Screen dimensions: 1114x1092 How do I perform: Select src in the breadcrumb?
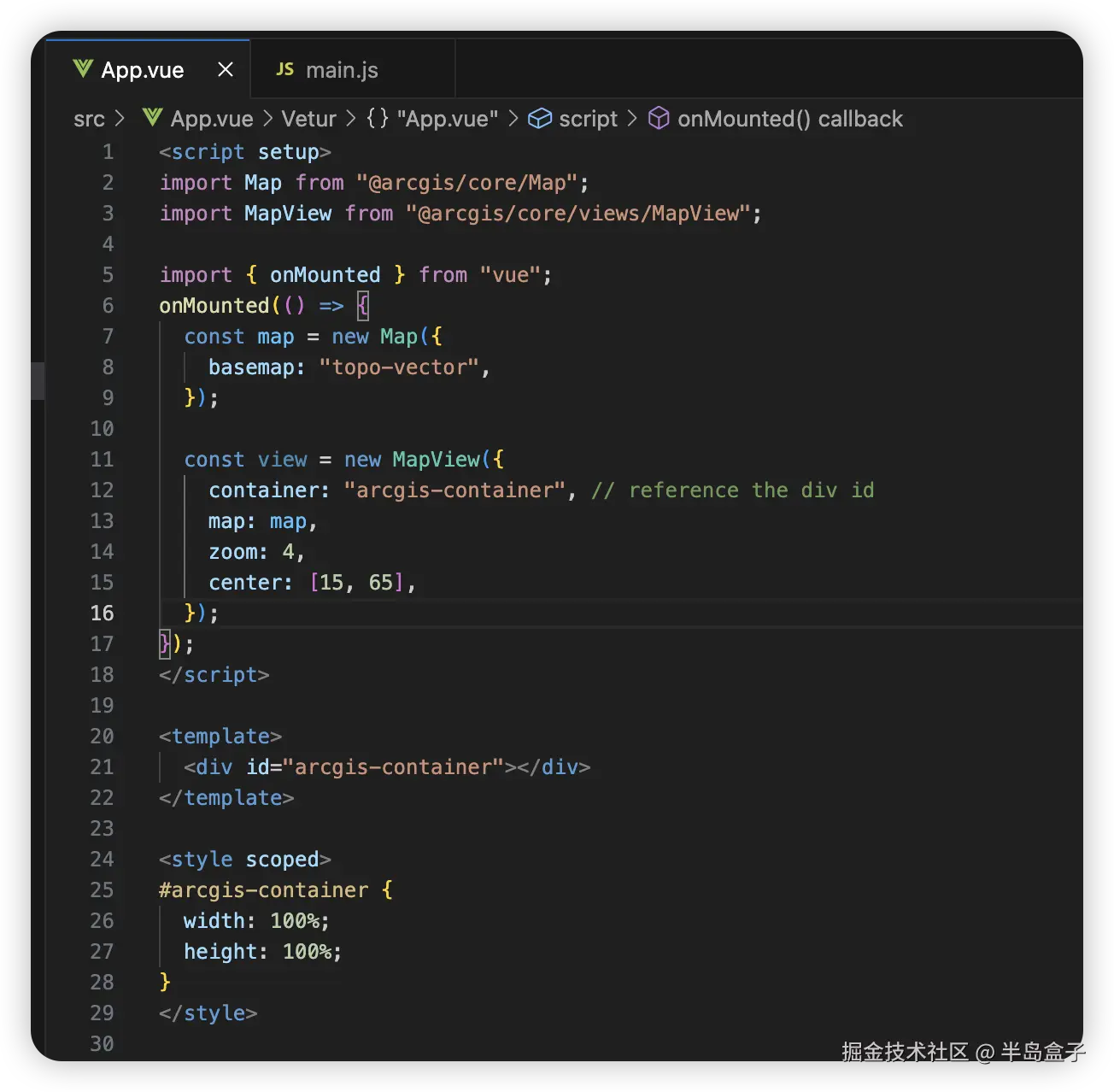point(89,119)
